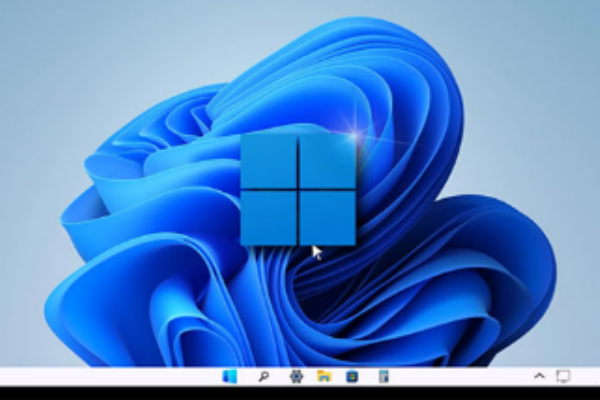600x400 pixels.
Task: Launch the gear-shaped app on the taskbar
Action: 295,377
